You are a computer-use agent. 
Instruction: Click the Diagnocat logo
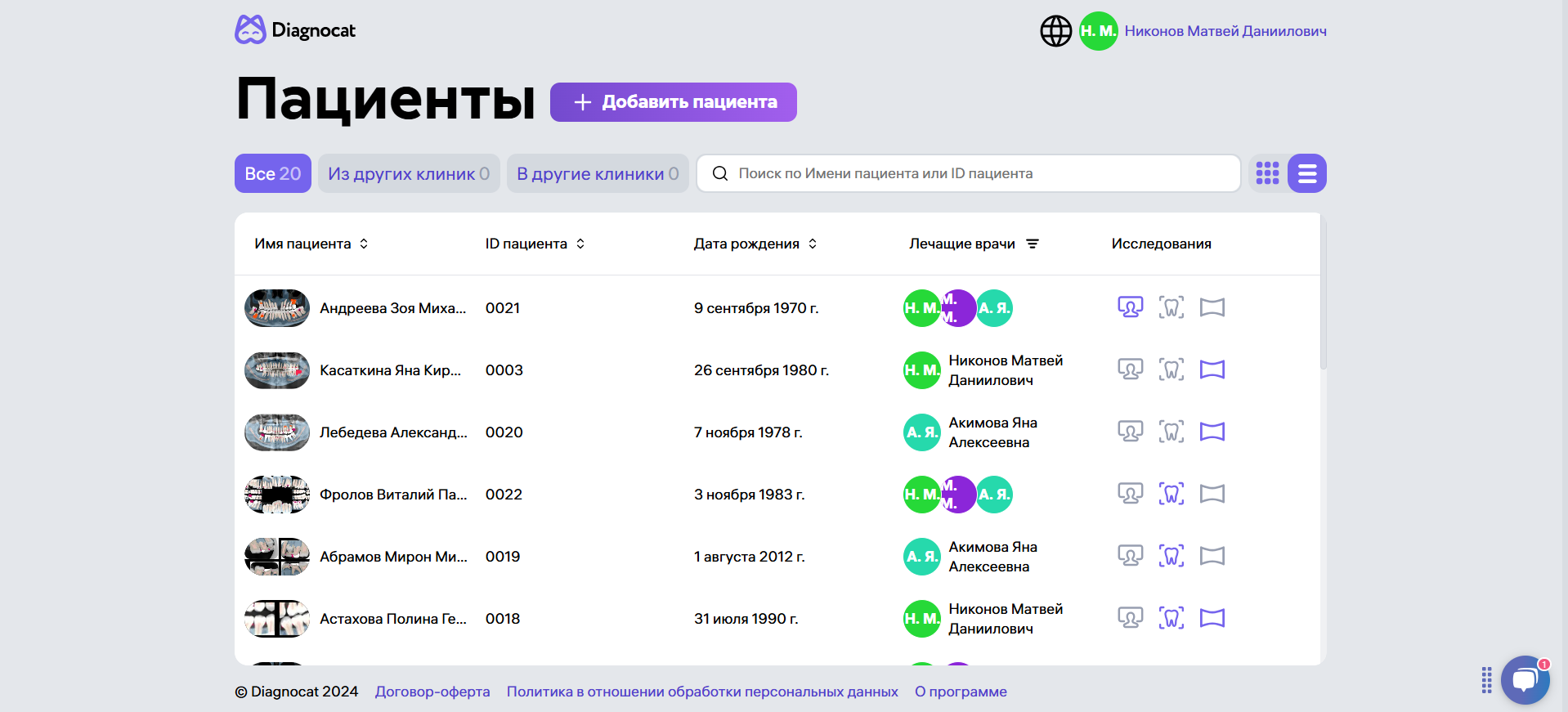295,30
